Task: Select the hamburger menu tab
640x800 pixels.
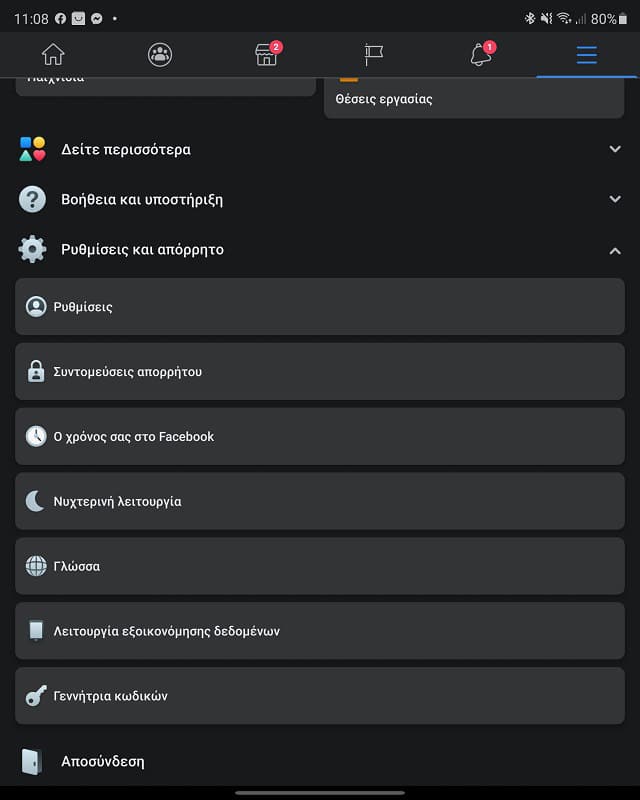Action: click(x=587, y=55)
